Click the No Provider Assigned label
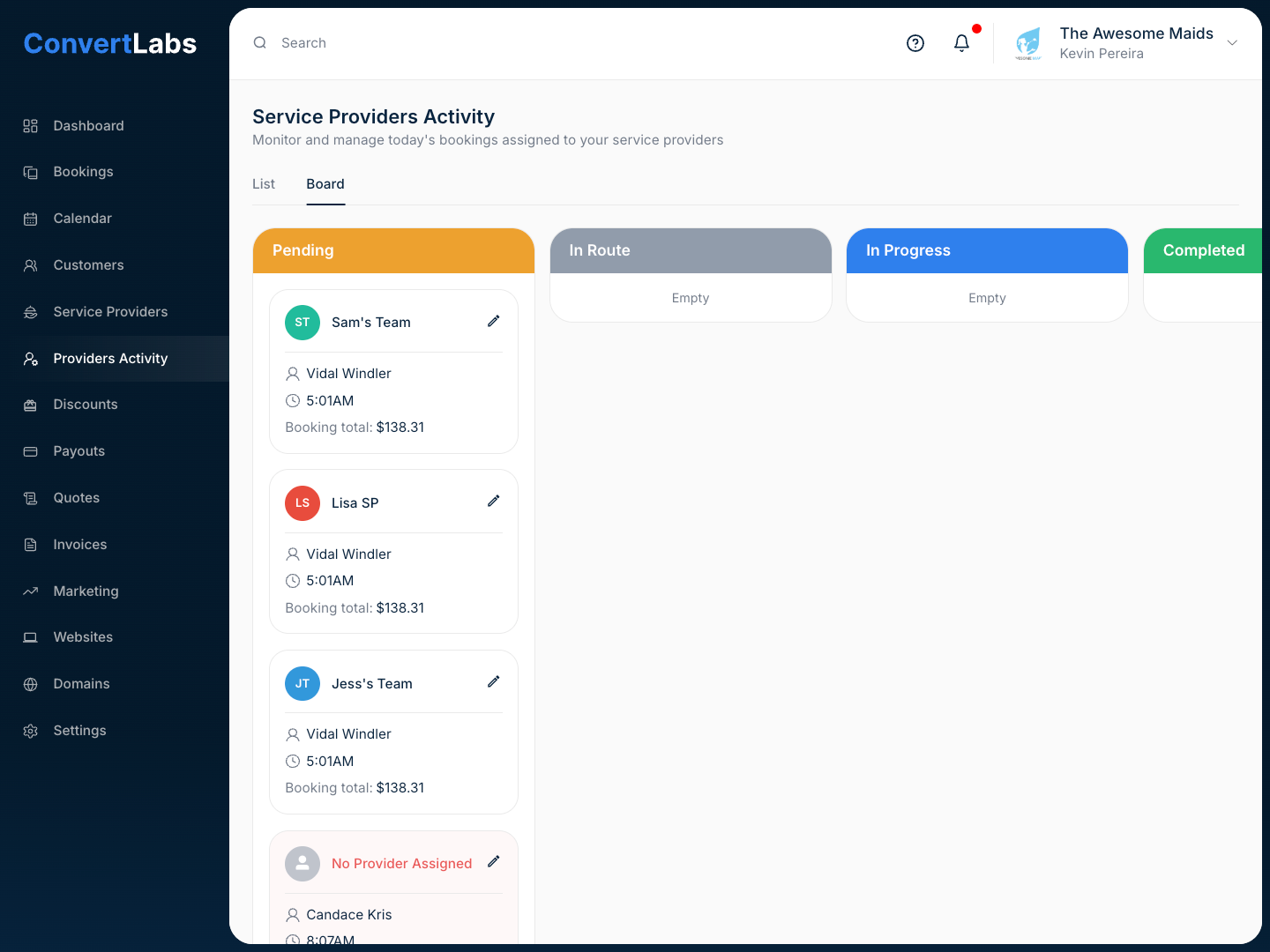The height and width of the screenshot is (952, 1270). click(x=402, y=864)
